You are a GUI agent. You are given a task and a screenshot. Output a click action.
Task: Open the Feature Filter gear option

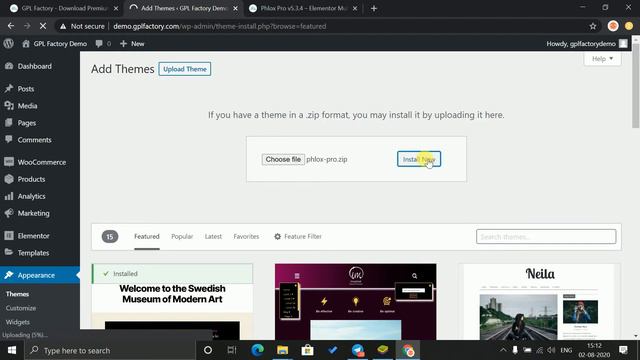pyautogui.click(x=298, y=236)
